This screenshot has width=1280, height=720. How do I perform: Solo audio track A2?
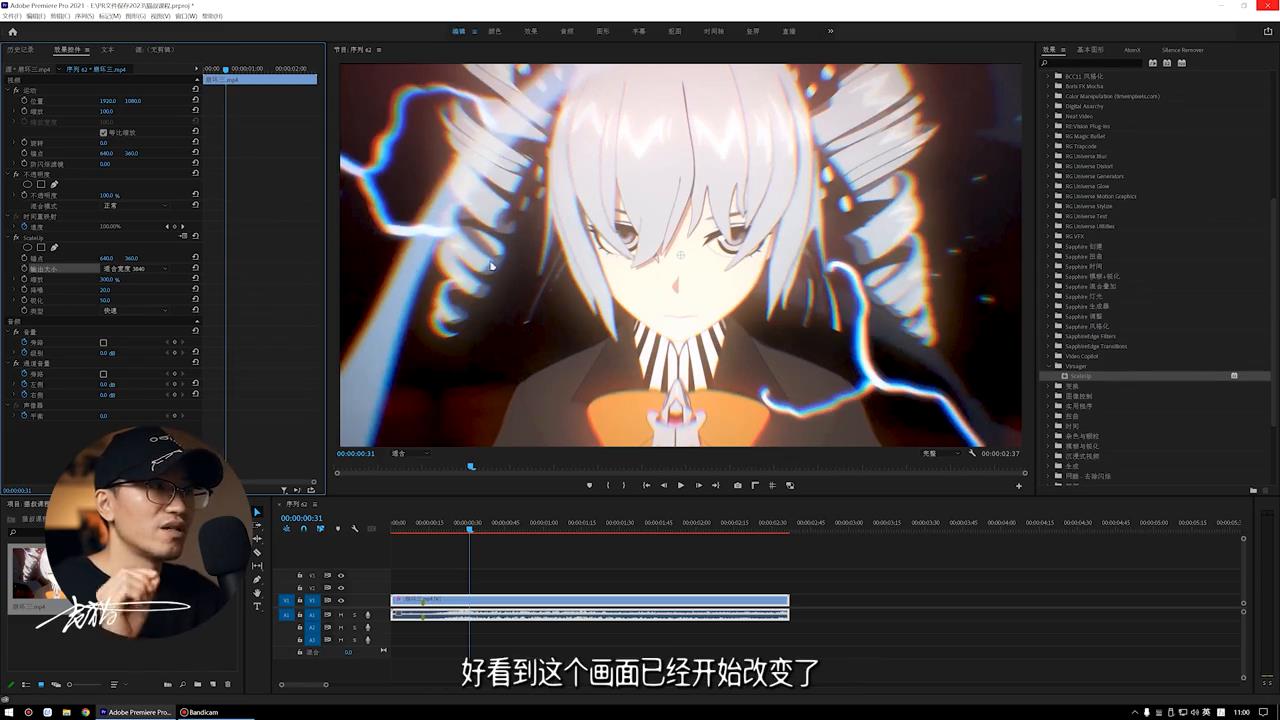[x=354, y=627]
